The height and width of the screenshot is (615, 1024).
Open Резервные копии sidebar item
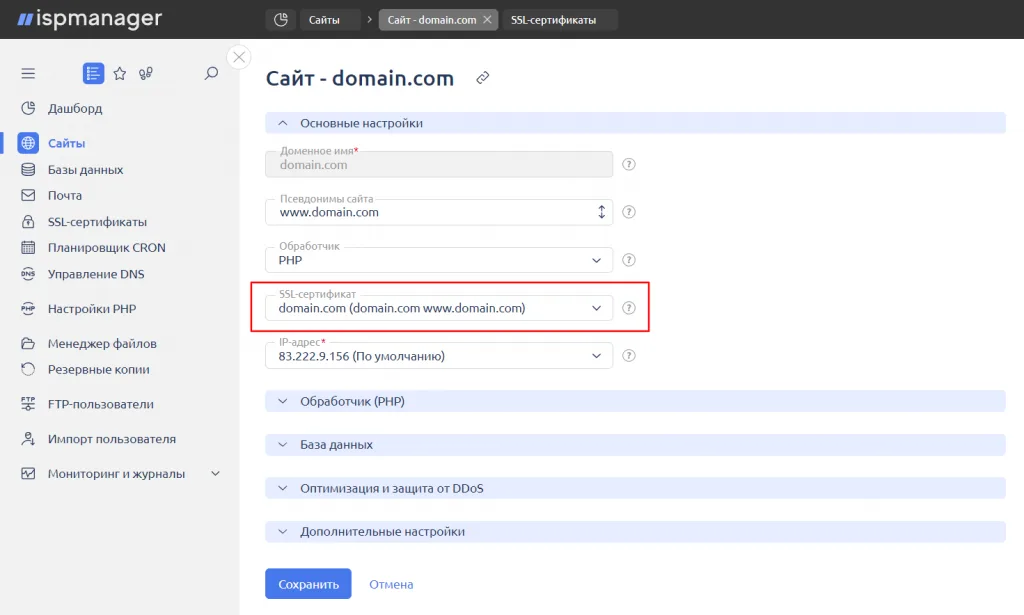point(99,370)
